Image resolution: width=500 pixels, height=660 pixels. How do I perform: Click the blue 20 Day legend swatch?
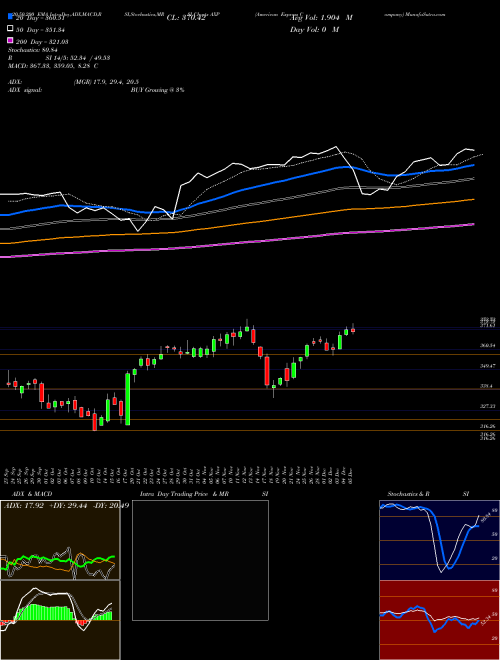(10, 16)
